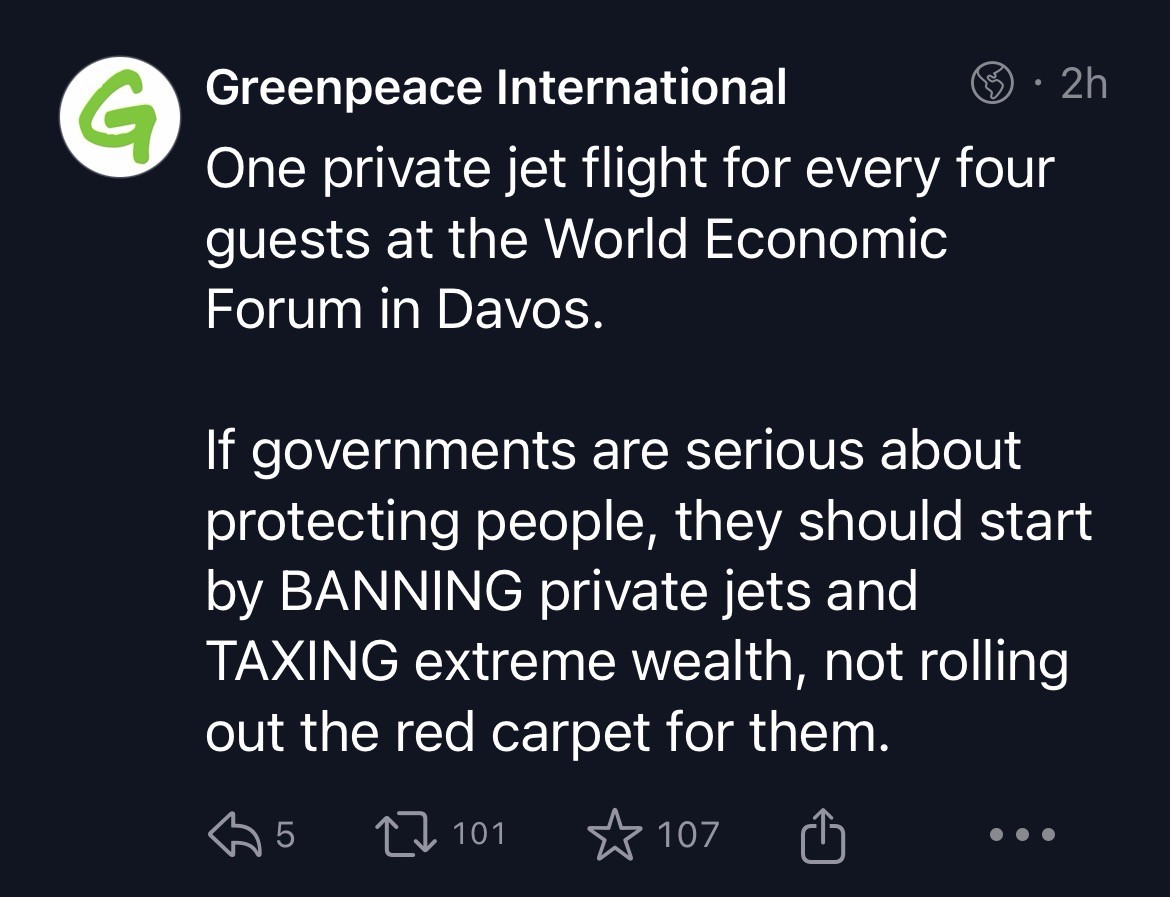The image size is (1170, 897).
Task: Tap the reply count of 5
Action: [x=285, y=834]
